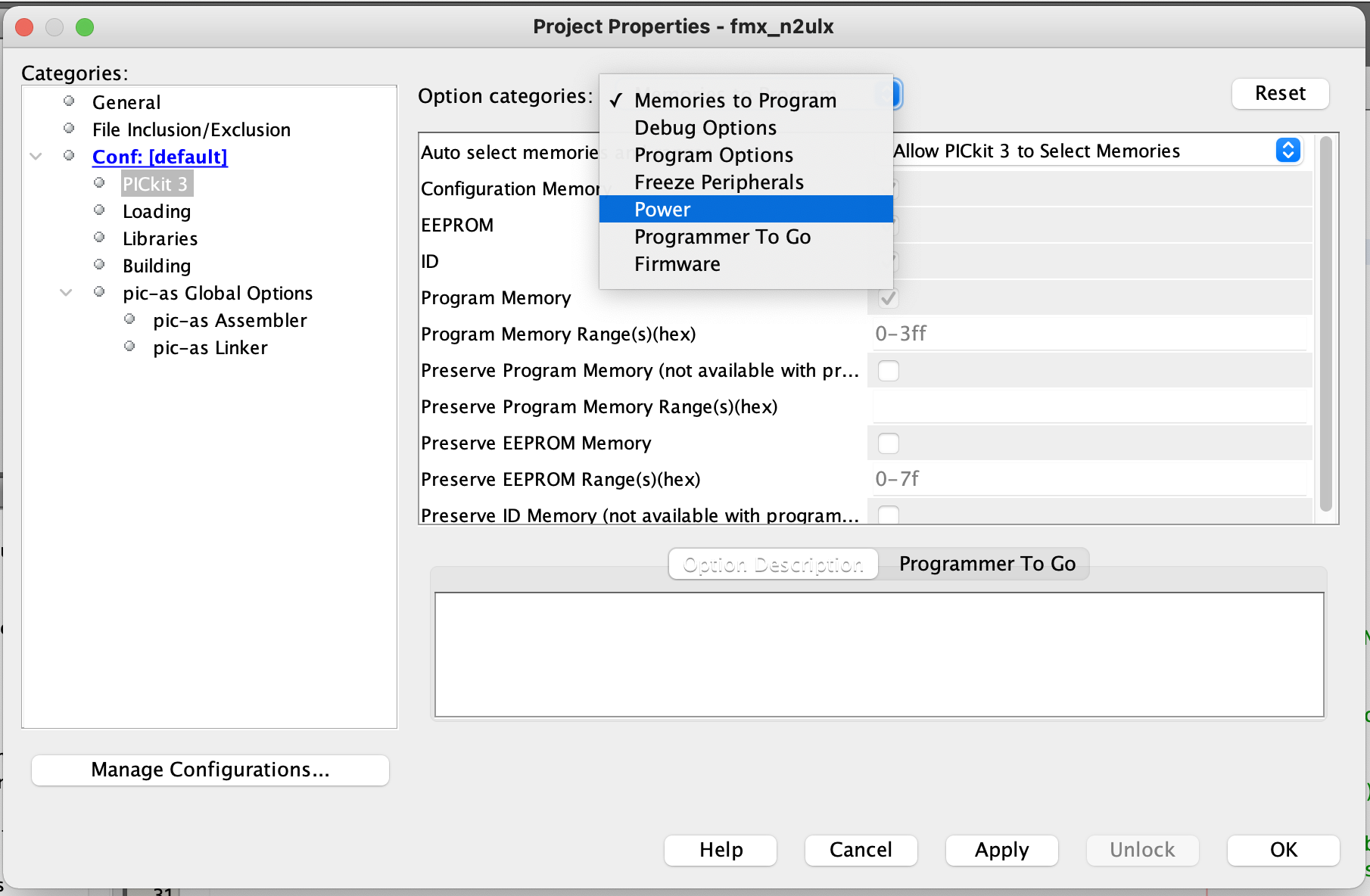1370x896 pixels.
Task: Click the Program Memory Range hex field
Action: [x=1088, y=334]
